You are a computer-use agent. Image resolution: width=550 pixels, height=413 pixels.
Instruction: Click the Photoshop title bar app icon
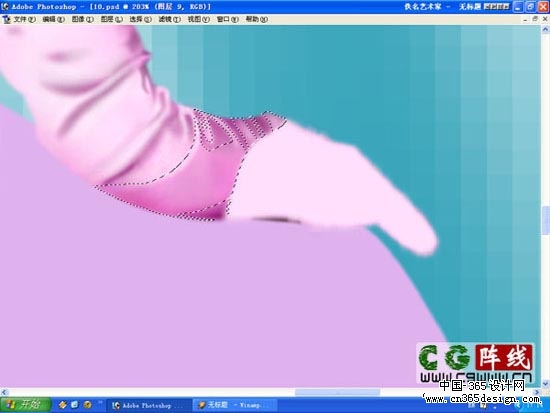5,6
